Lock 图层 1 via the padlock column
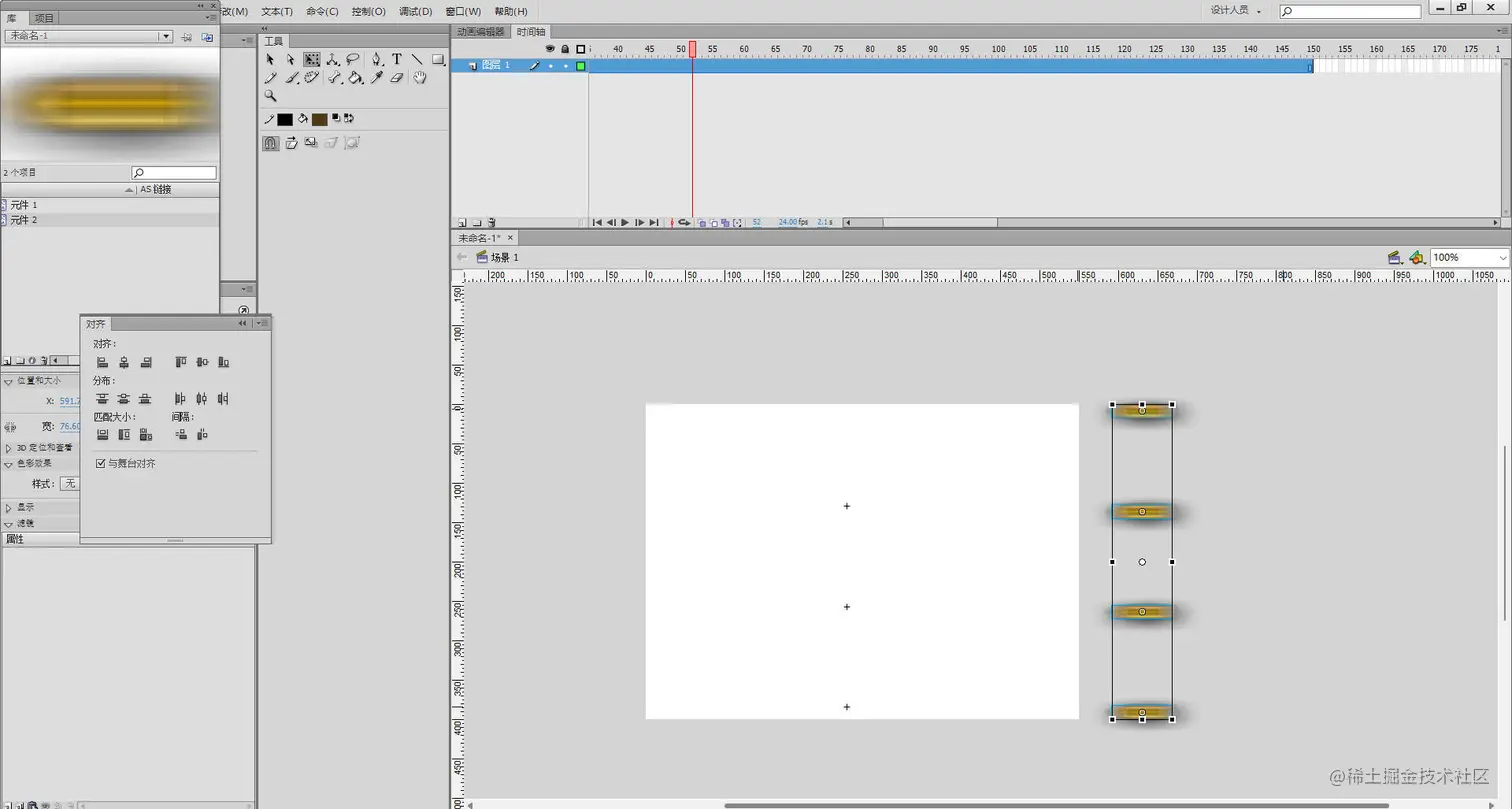The width and height of the screenshot is (1512, 809). point(566,65)
